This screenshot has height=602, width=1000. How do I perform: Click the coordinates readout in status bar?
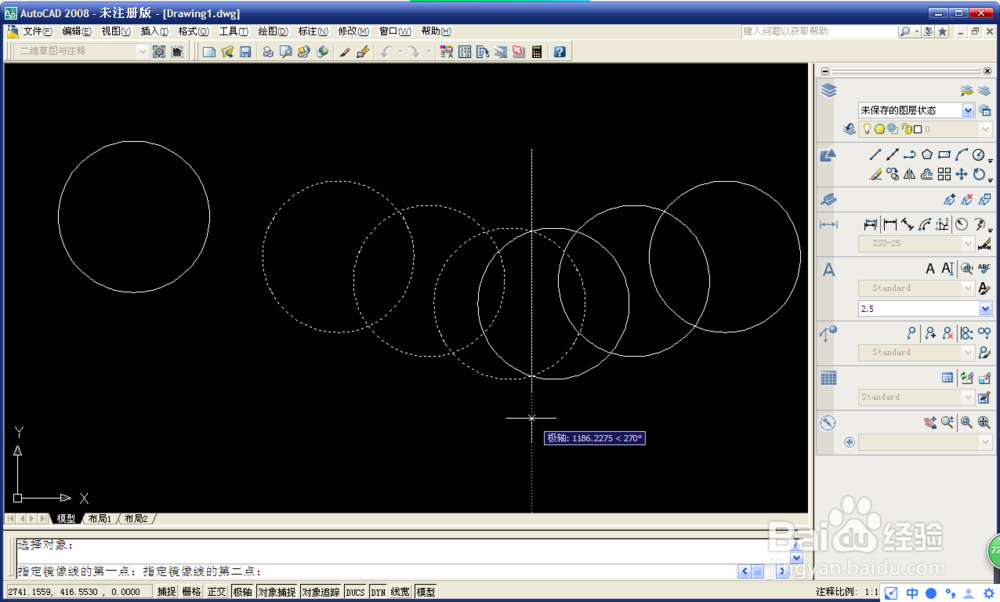tap(79, 592)
